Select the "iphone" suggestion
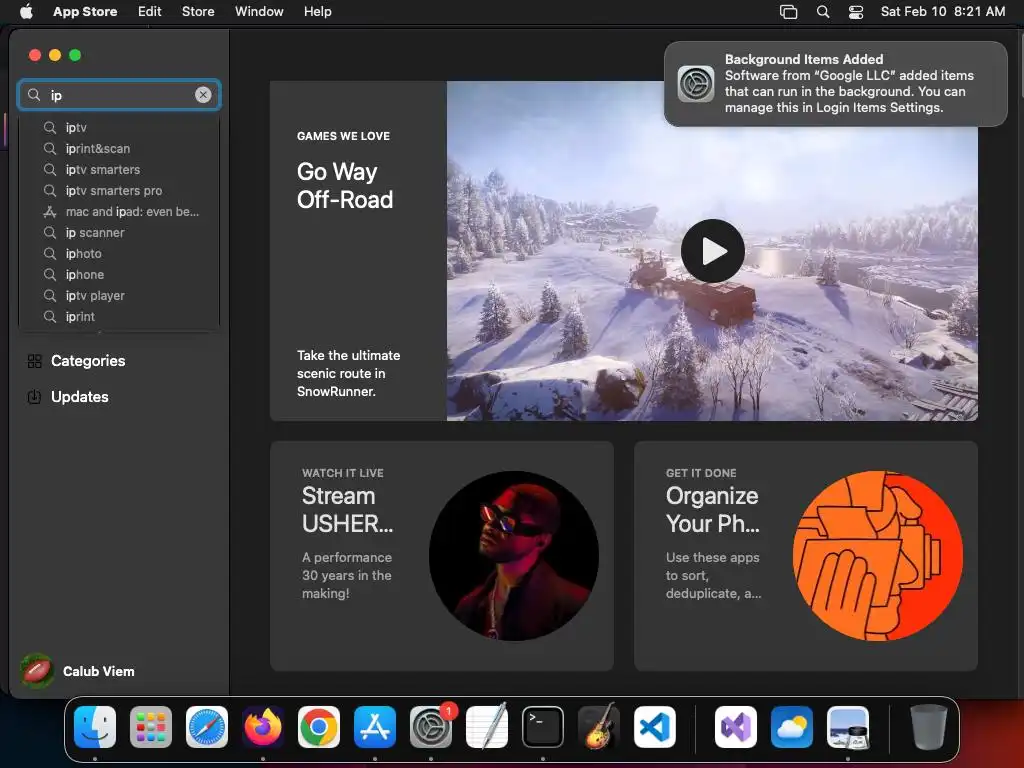This screenshot has height=768, width=1024. (x=119, y=274)
